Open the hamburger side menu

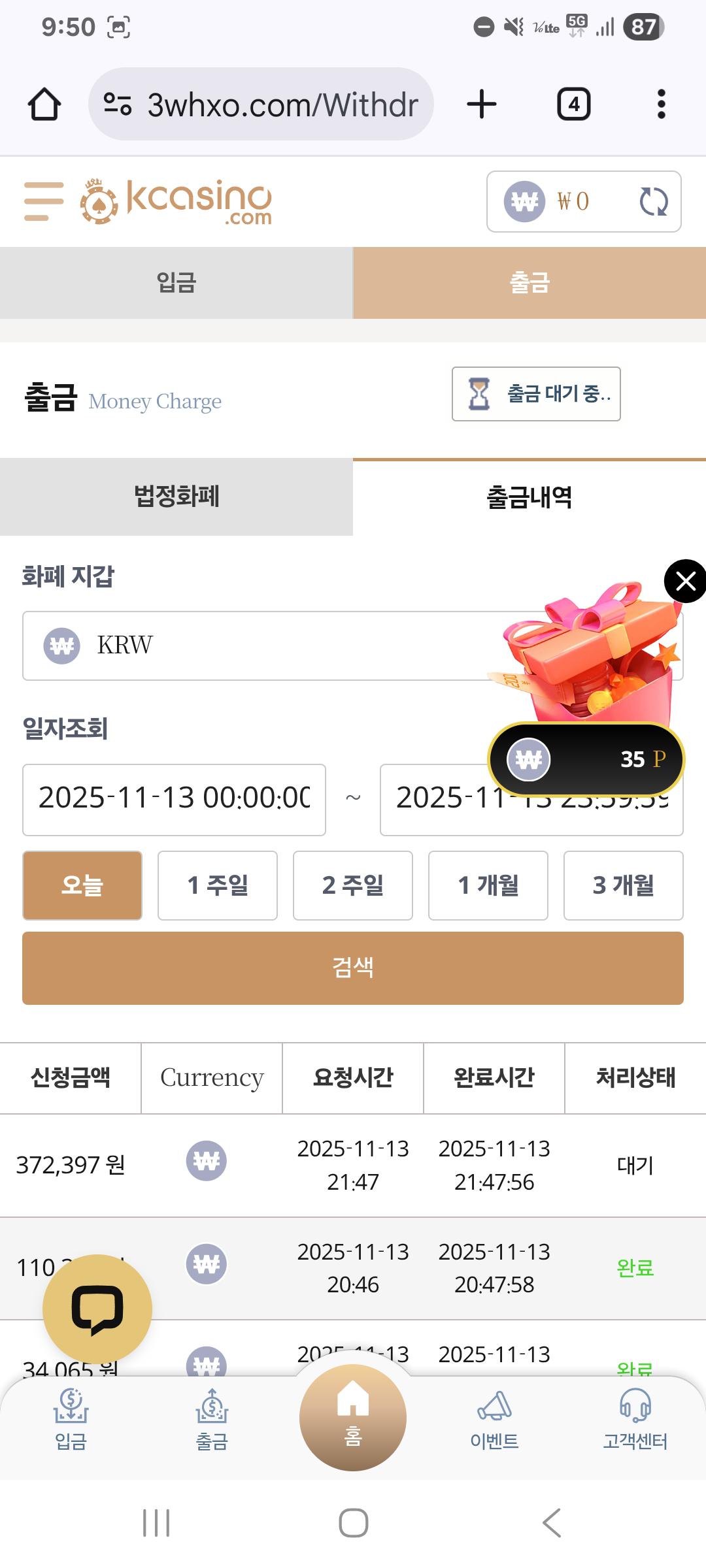[x=44, y=201]
